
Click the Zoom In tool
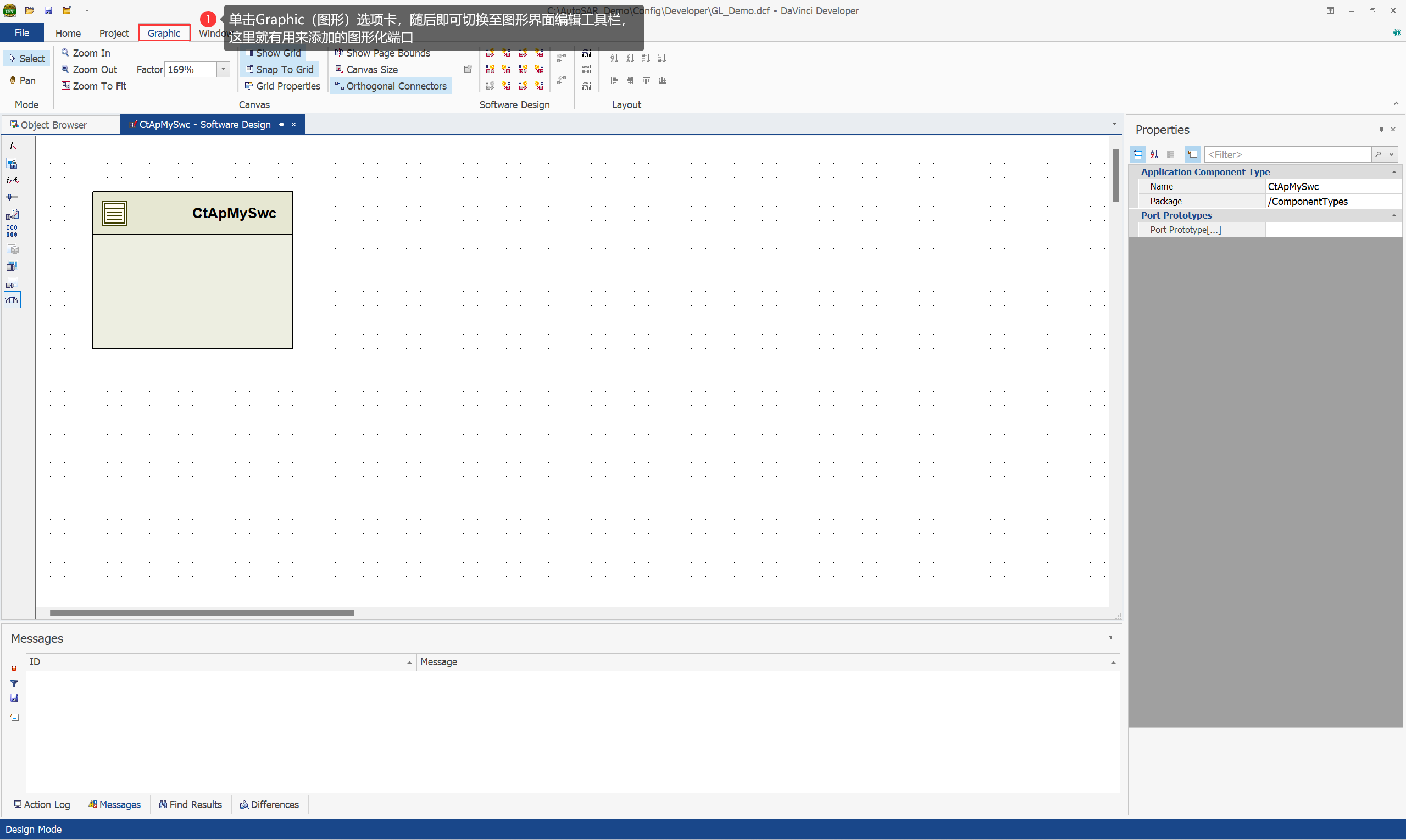86,53
